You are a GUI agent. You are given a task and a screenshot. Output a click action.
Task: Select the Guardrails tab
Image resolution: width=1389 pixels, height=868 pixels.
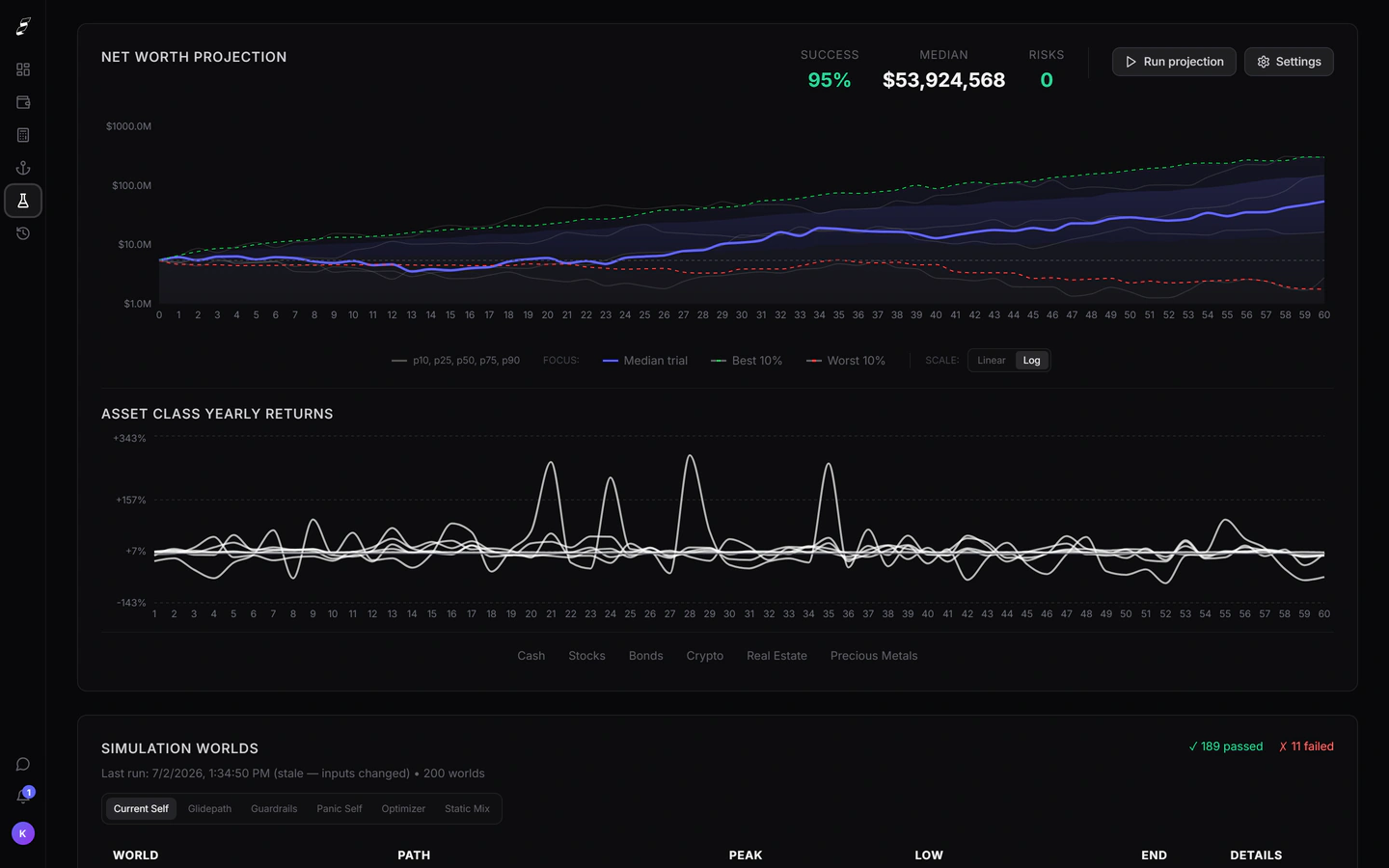pyautogui.click(x=274, y=809)
